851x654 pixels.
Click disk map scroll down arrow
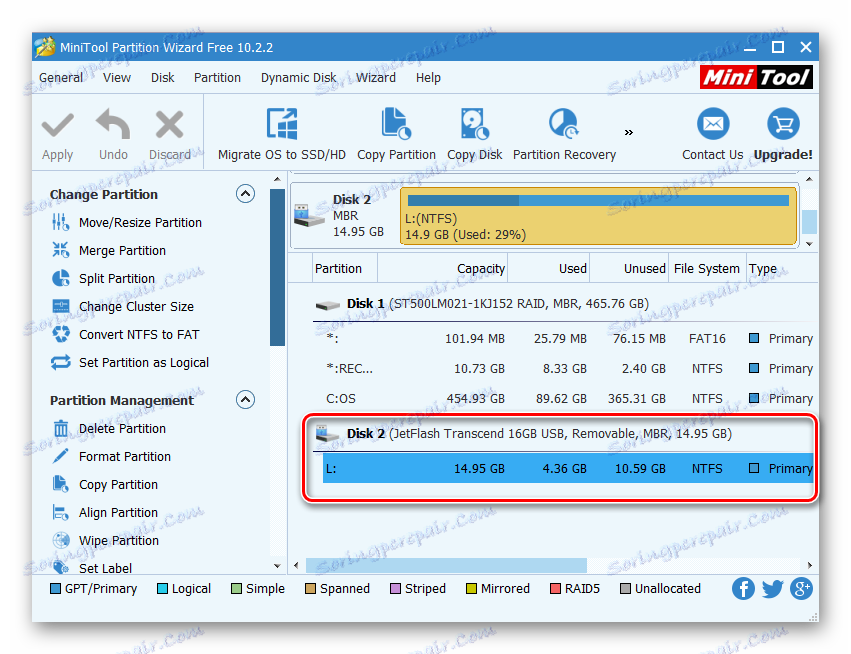[809, 244]
